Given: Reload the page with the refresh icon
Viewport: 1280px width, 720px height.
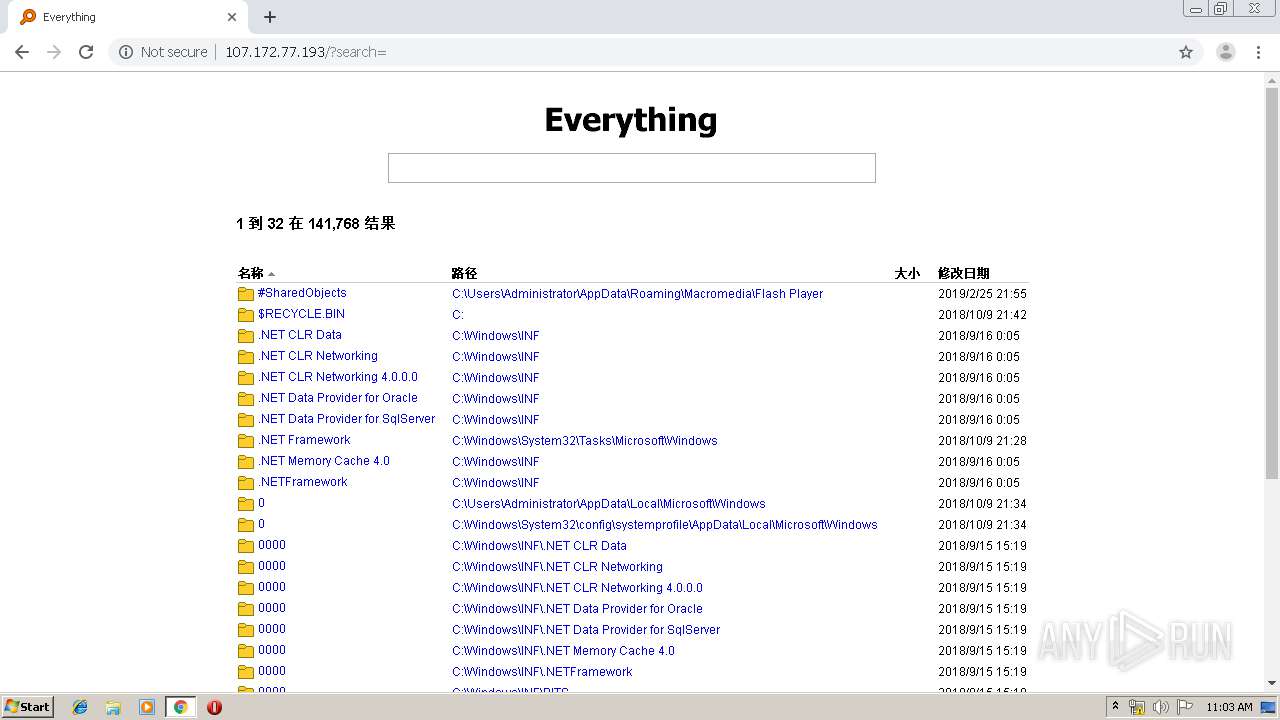Looking at the screenshot, I should pos(86,52).
